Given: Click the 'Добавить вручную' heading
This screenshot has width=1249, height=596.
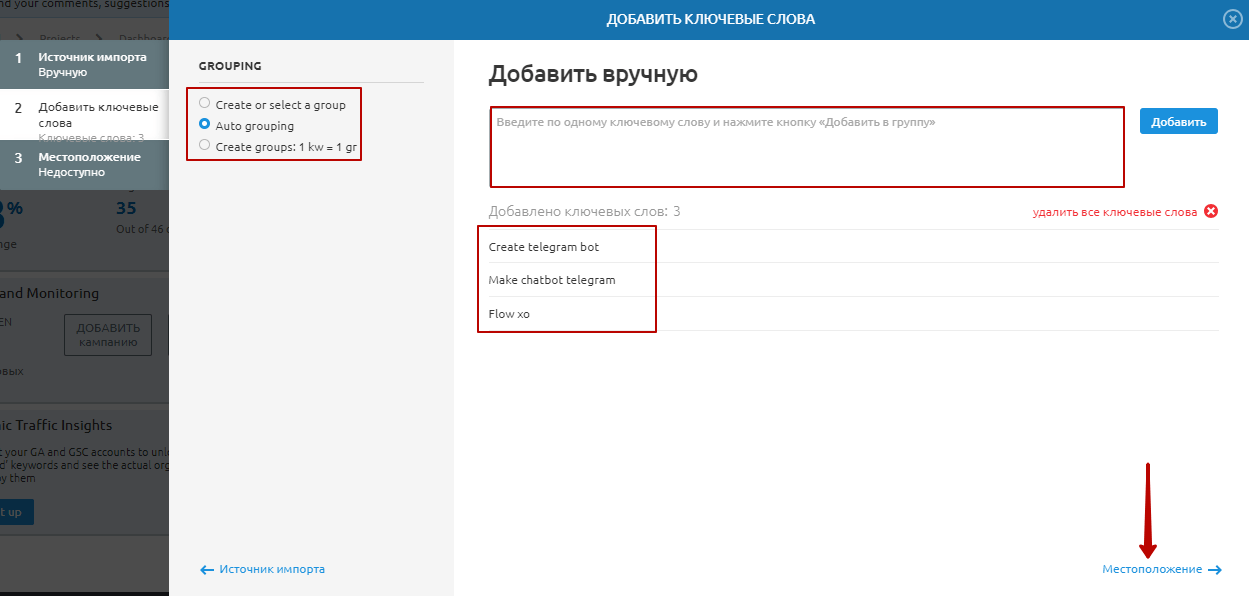Looking at the screenshot, I should [593, 74].
